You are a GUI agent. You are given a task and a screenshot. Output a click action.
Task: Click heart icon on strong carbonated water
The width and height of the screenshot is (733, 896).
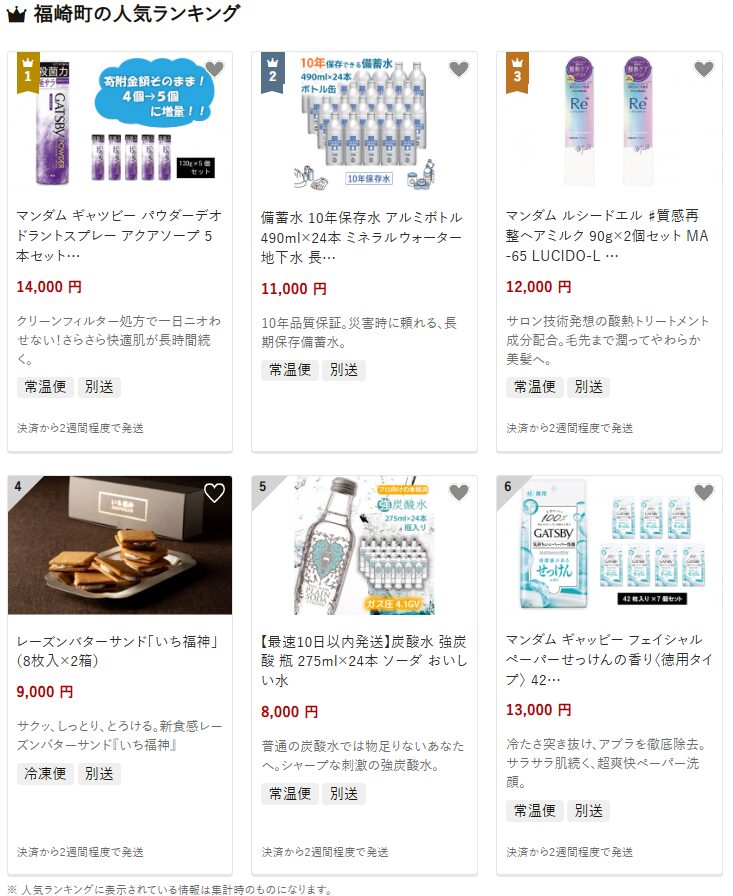459,493
